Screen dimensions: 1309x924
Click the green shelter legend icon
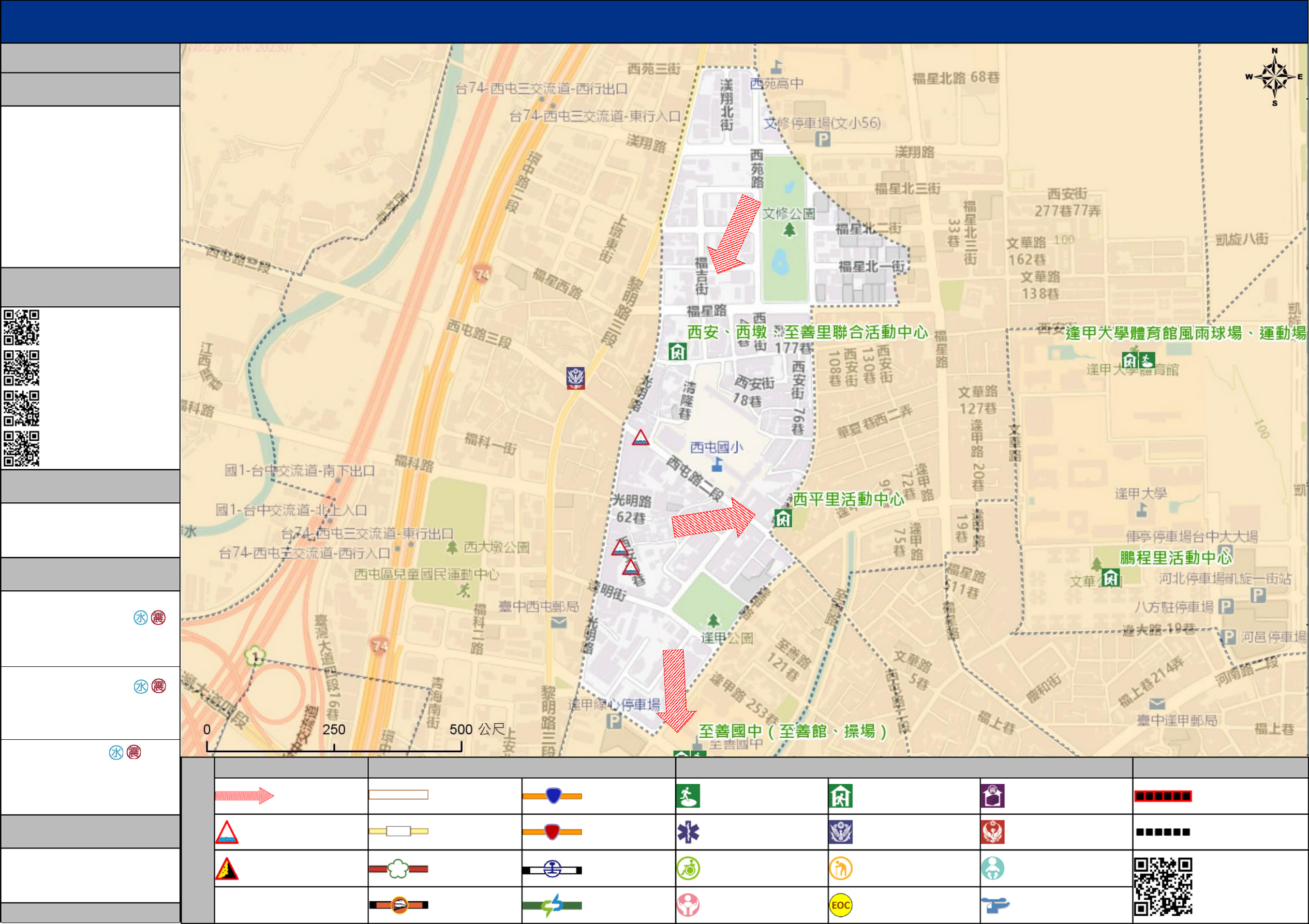(841, 796)
